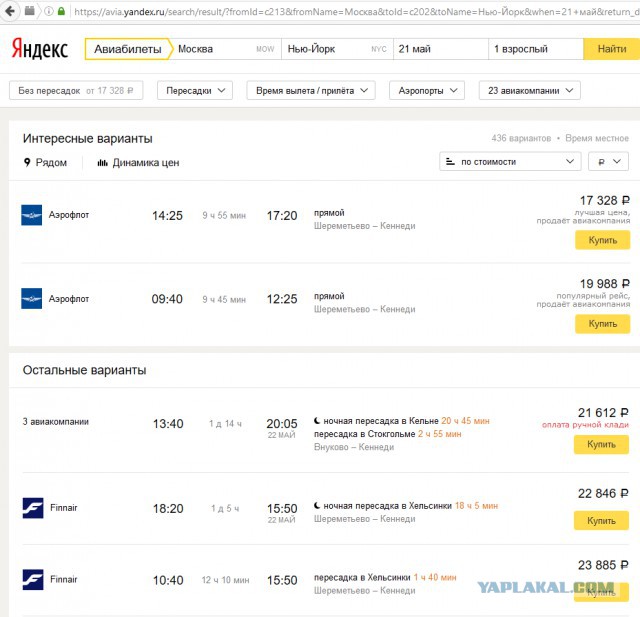The height and width of the screenshot is (617, 640).
Task: Expand the Аэропорты filter dropdown
Action: pyautogui.click(x=427, y=91)
